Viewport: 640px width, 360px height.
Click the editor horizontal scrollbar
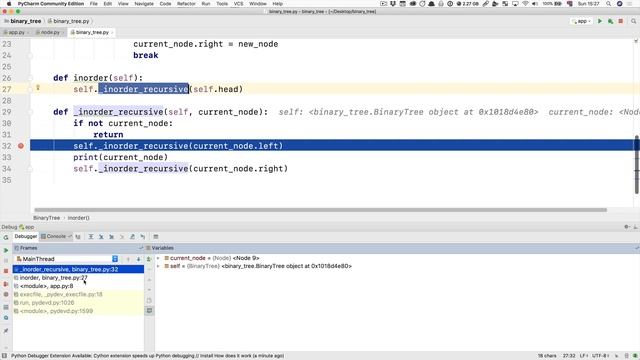[x=320, y=210]
